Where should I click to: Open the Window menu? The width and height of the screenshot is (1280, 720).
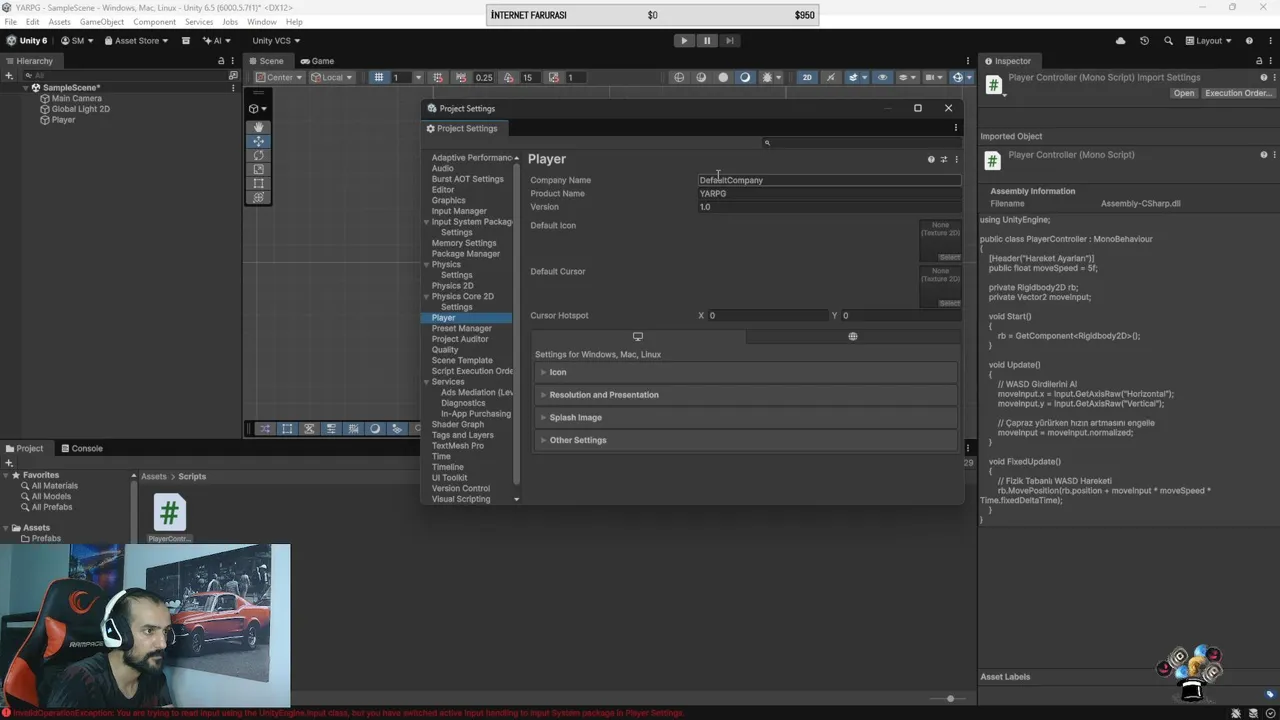coord(262,21)
